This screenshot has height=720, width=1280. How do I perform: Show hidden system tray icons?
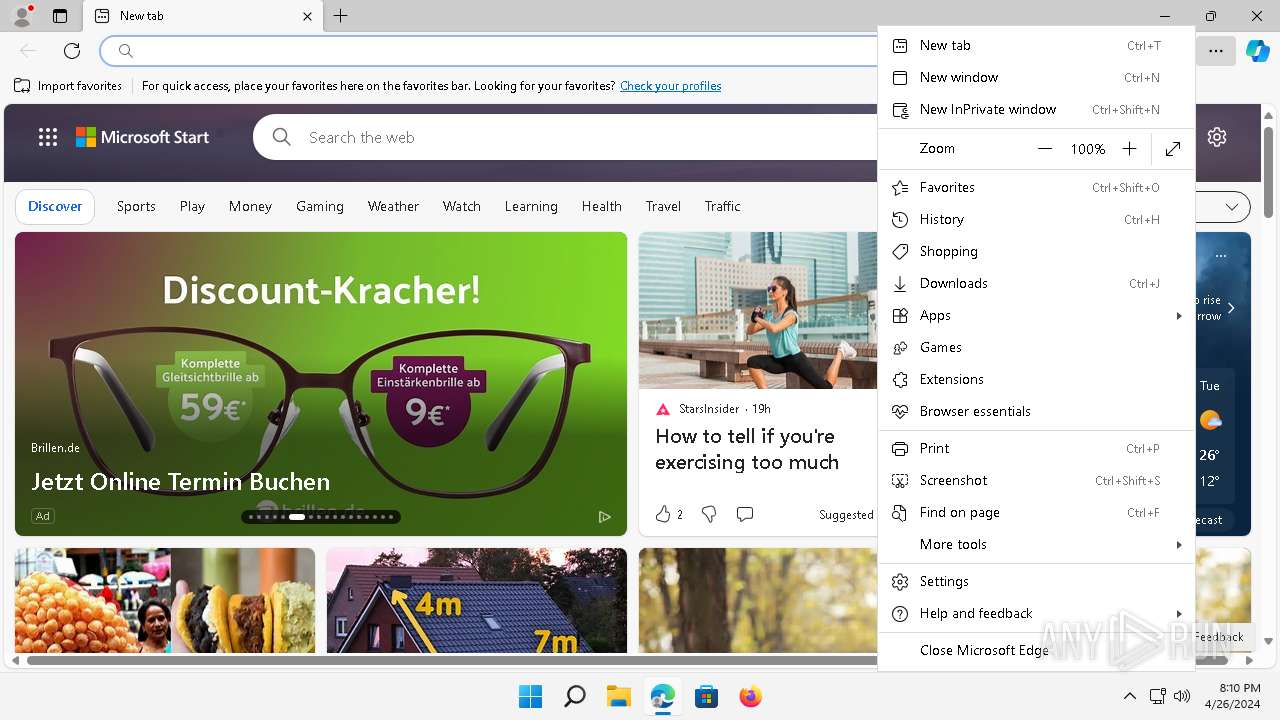(x=1129, y=696)
